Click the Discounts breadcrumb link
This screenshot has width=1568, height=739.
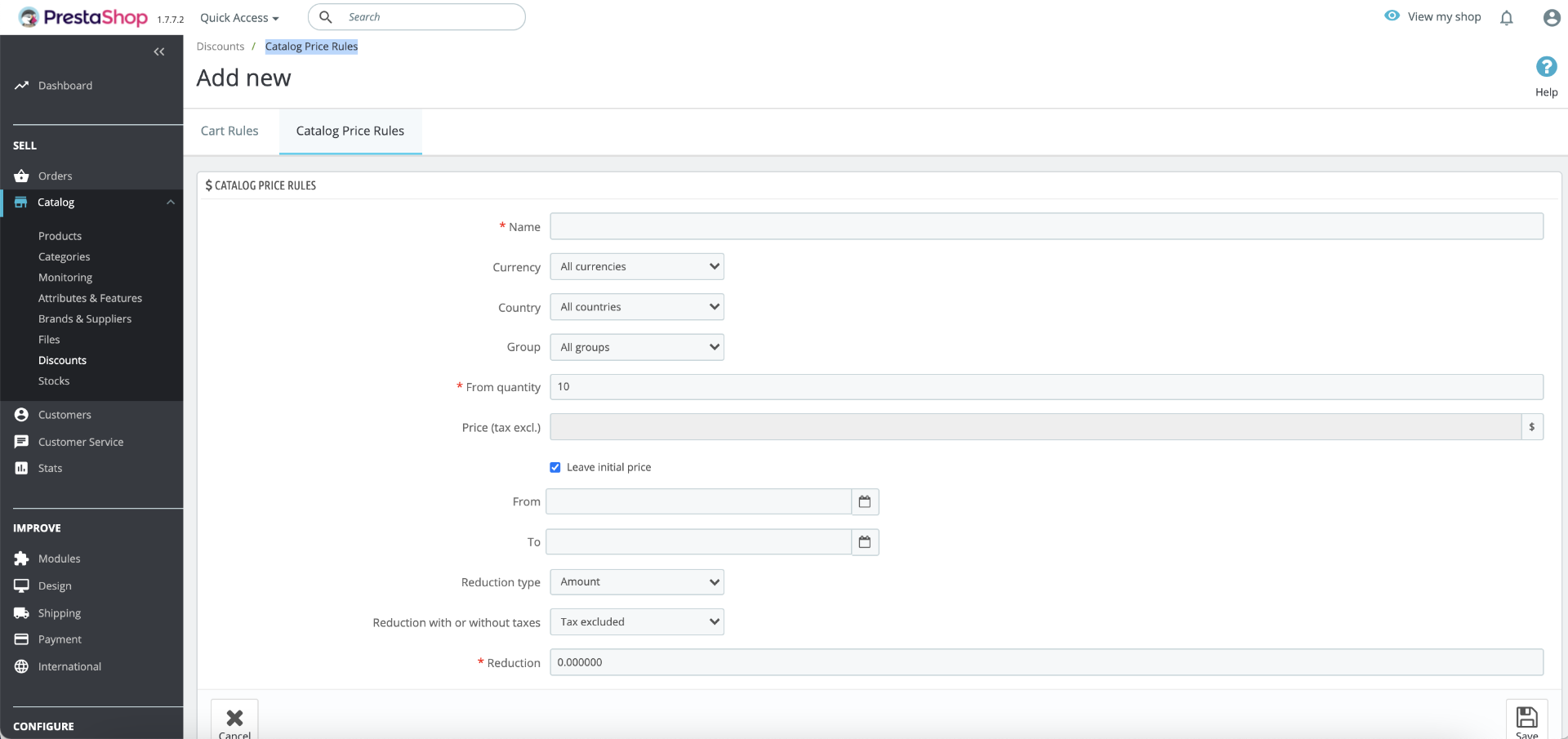220,47
